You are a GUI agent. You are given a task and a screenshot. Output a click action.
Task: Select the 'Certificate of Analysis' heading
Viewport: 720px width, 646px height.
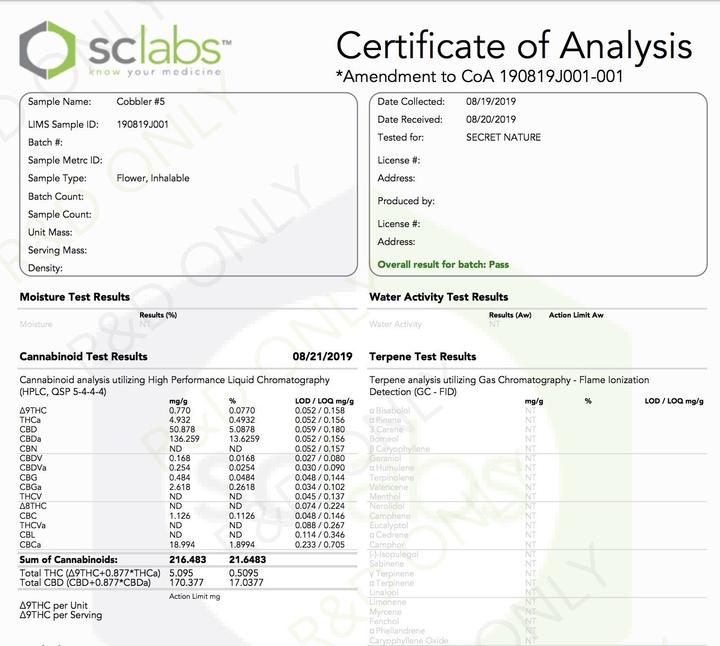[514, 46]
